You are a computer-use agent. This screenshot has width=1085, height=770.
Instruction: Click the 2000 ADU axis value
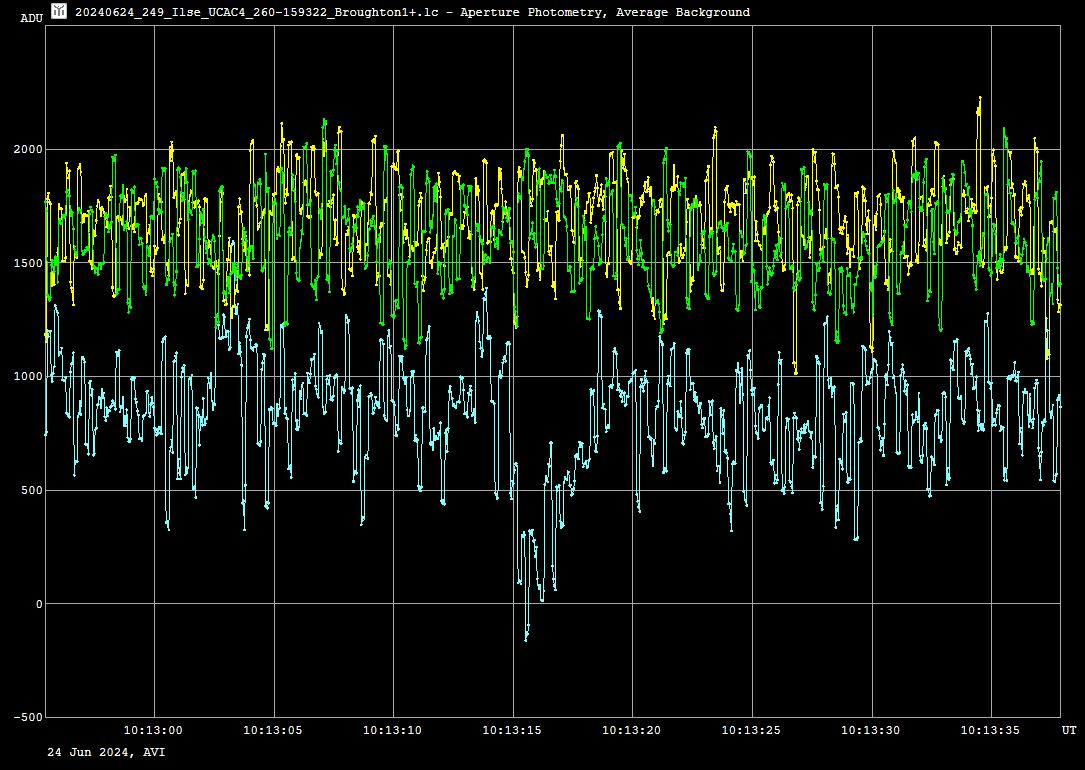pos(28,149)
